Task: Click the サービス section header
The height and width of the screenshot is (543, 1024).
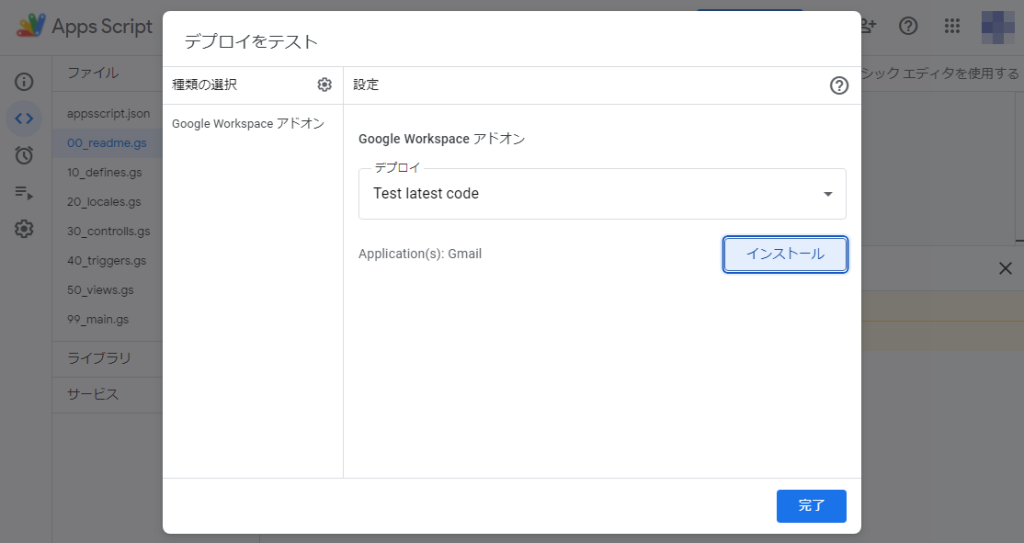Action: 93,394
